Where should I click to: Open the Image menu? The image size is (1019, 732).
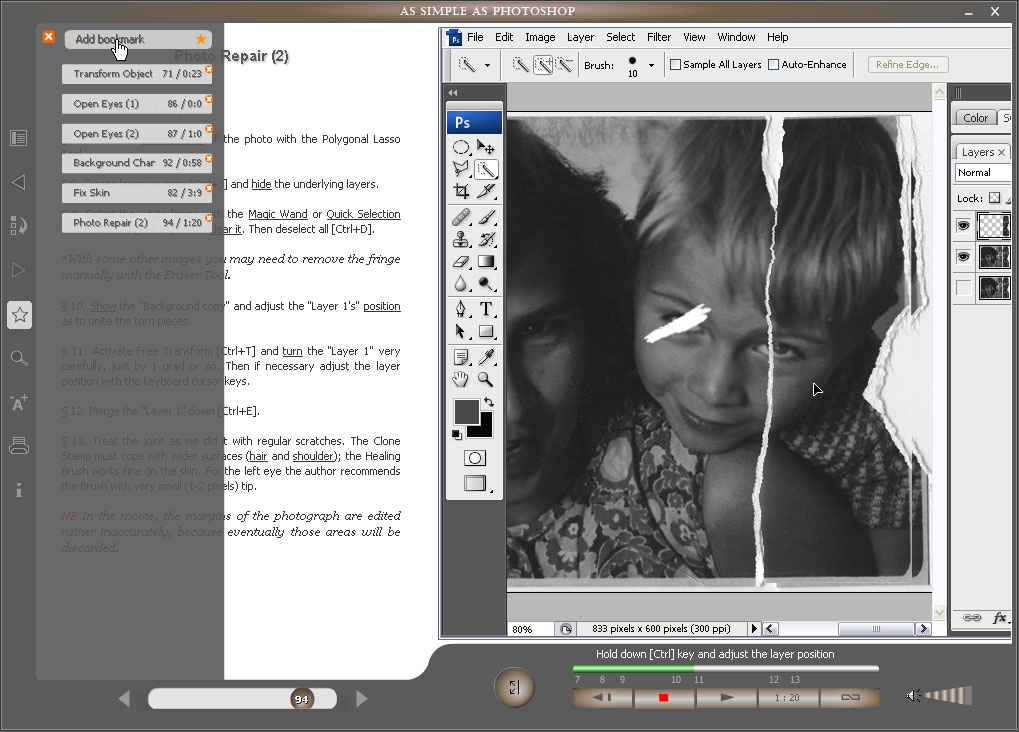click(x=540, y=37)
